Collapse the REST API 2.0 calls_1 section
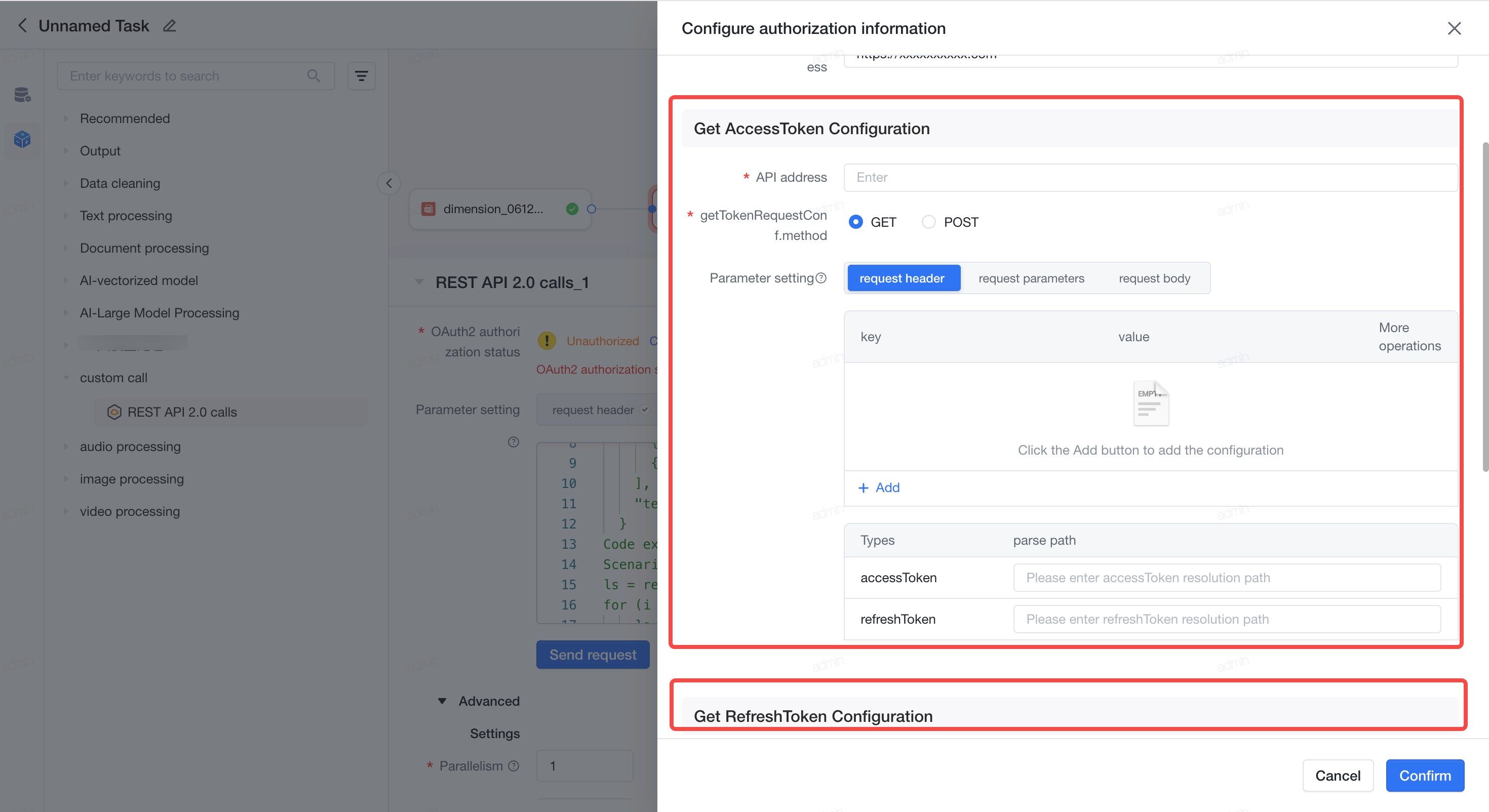 coord(419,282)
